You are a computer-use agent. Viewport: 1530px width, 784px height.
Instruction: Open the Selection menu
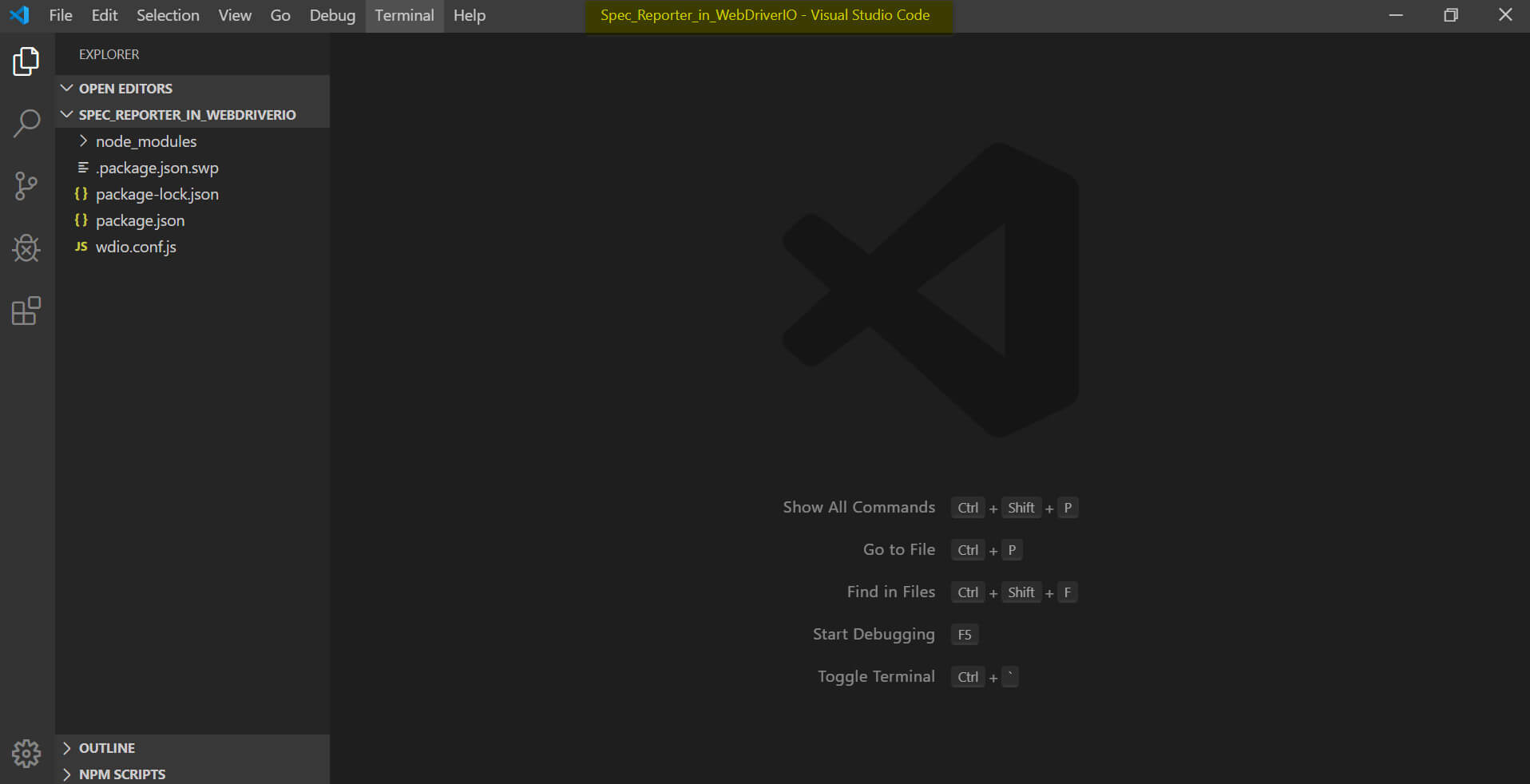coord(168,15)
